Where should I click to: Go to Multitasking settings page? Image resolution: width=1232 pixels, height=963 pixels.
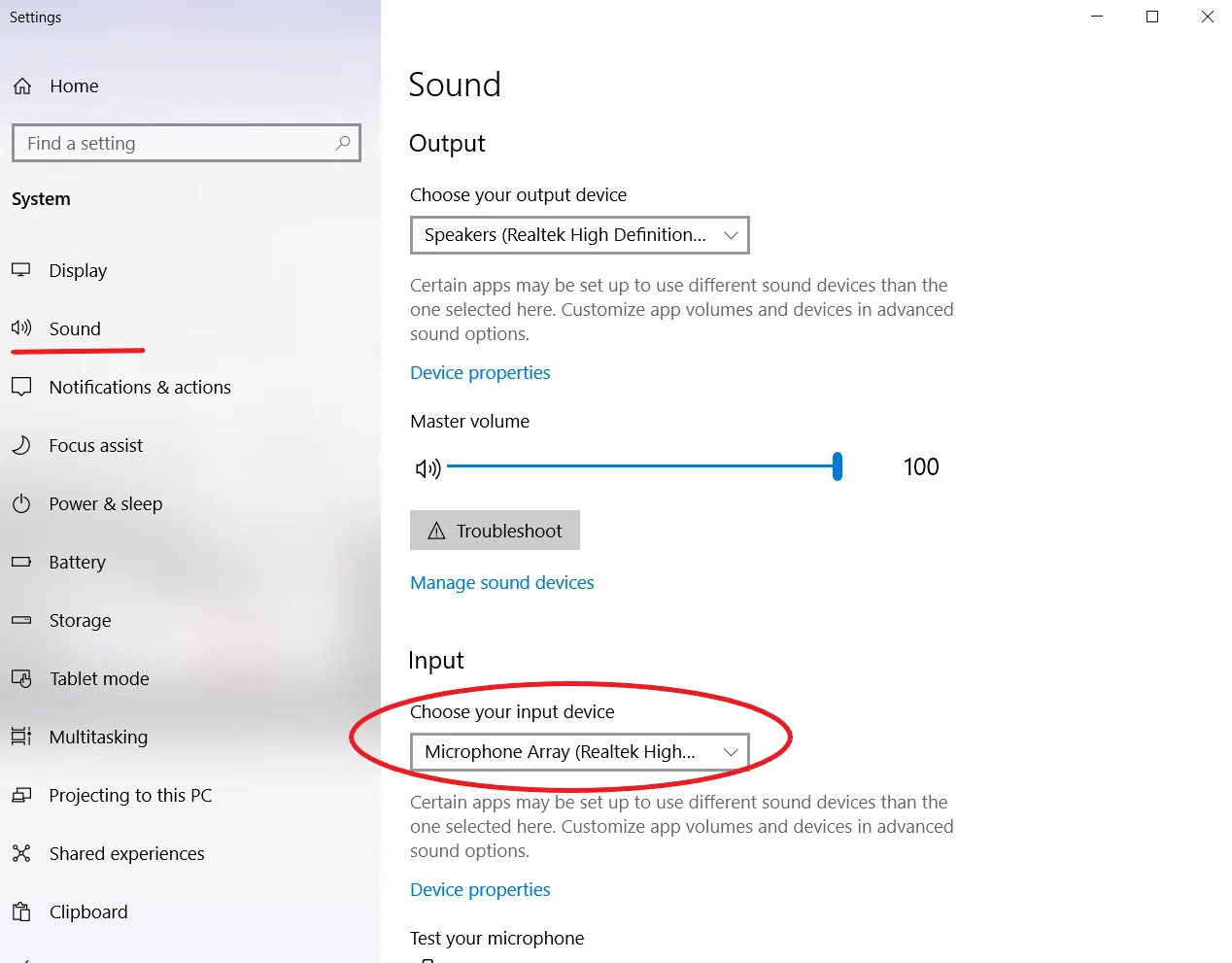pos(98,737)
